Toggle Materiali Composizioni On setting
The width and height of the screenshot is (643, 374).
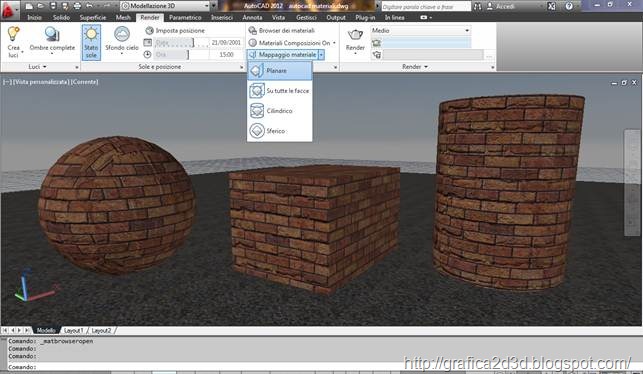point(292,43)
